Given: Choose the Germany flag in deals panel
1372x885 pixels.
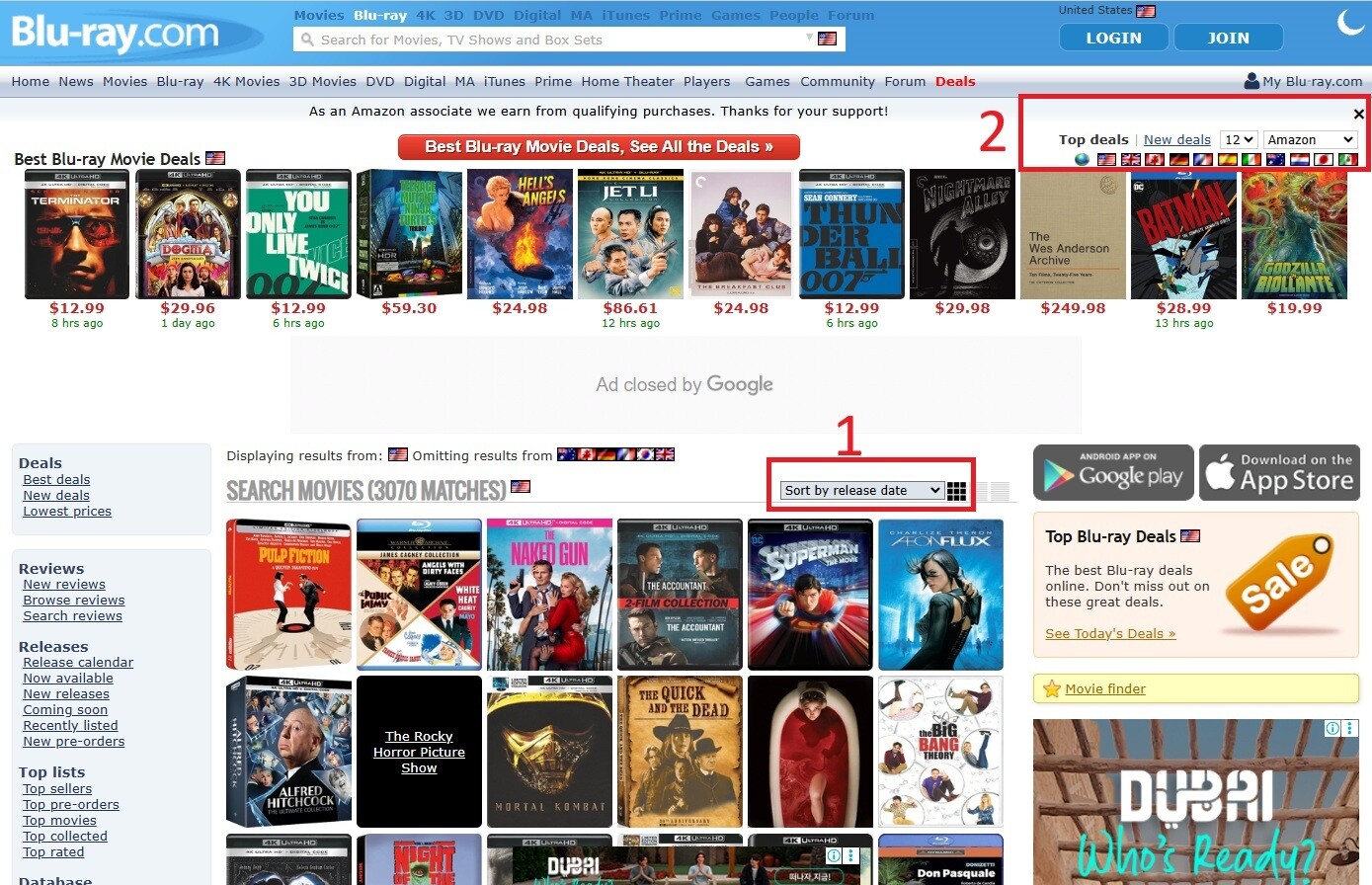Looking at the screenshot, I should (1179, 159).
